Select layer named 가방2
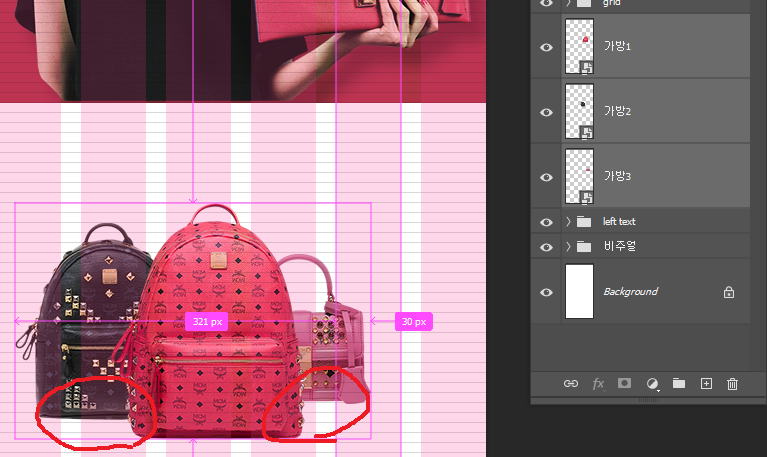 [x=617, y=111]
